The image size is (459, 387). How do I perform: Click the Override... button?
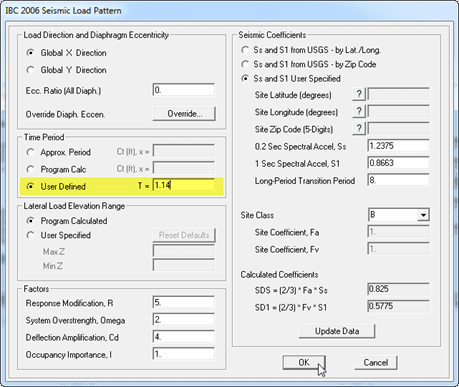[x=184, y=114]
